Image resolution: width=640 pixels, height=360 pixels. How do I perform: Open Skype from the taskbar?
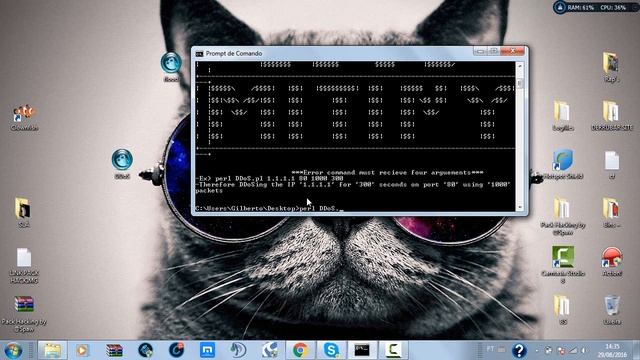[x=331, y=350]
